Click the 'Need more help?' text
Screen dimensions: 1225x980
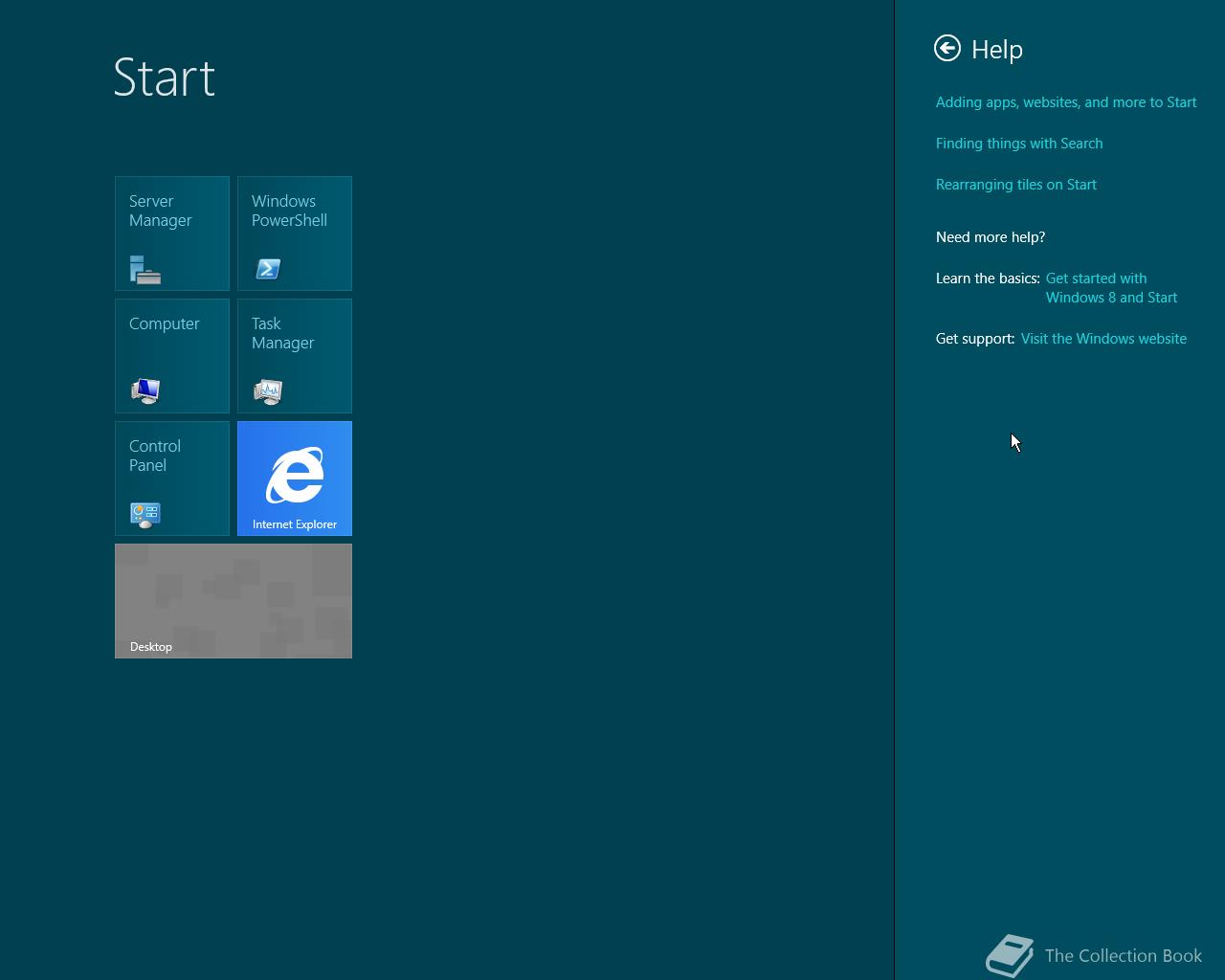click(991, 237)
